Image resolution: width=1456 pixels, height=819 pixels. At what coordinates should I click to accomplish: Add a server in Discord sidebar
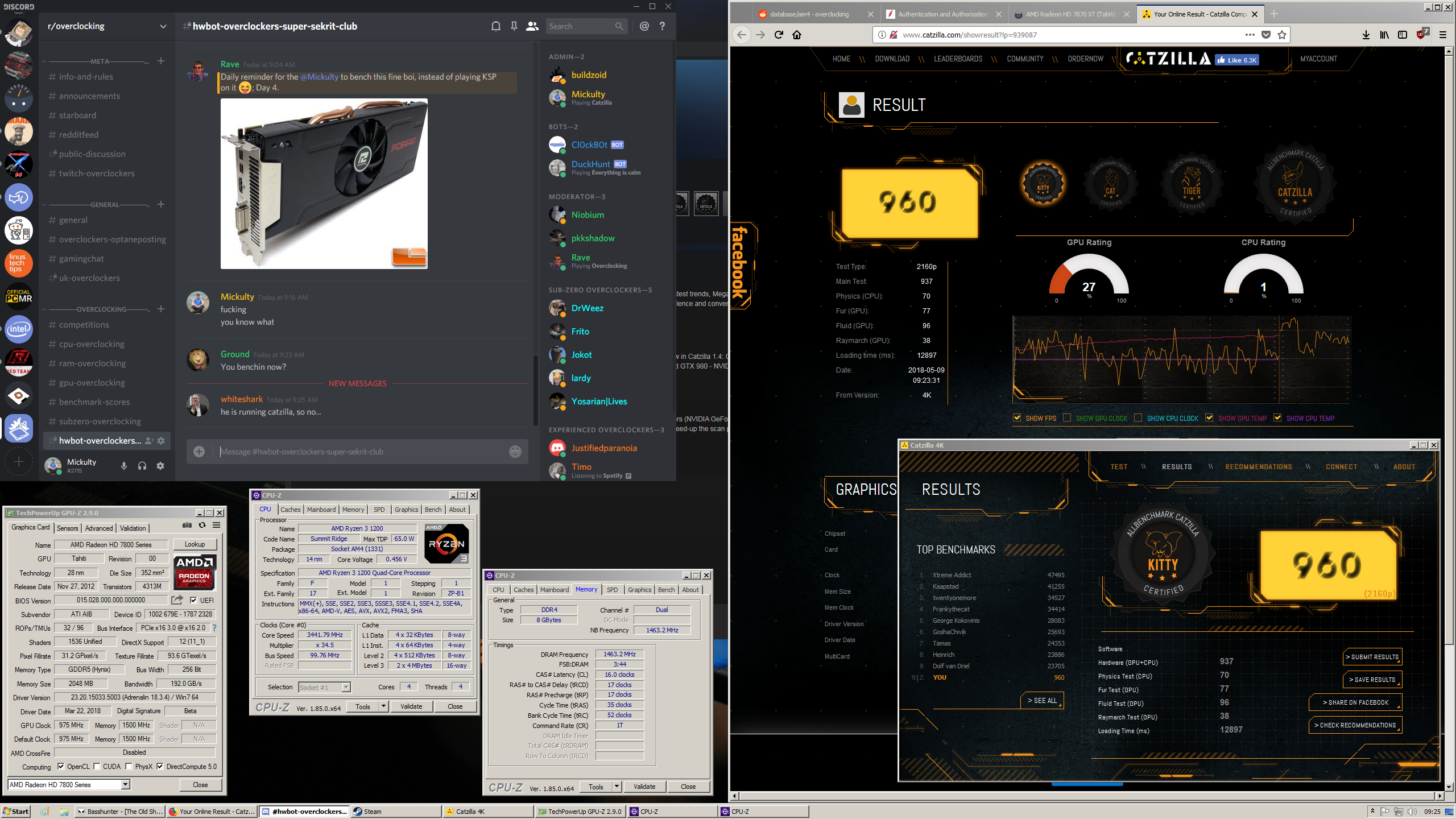coord(19,461)
